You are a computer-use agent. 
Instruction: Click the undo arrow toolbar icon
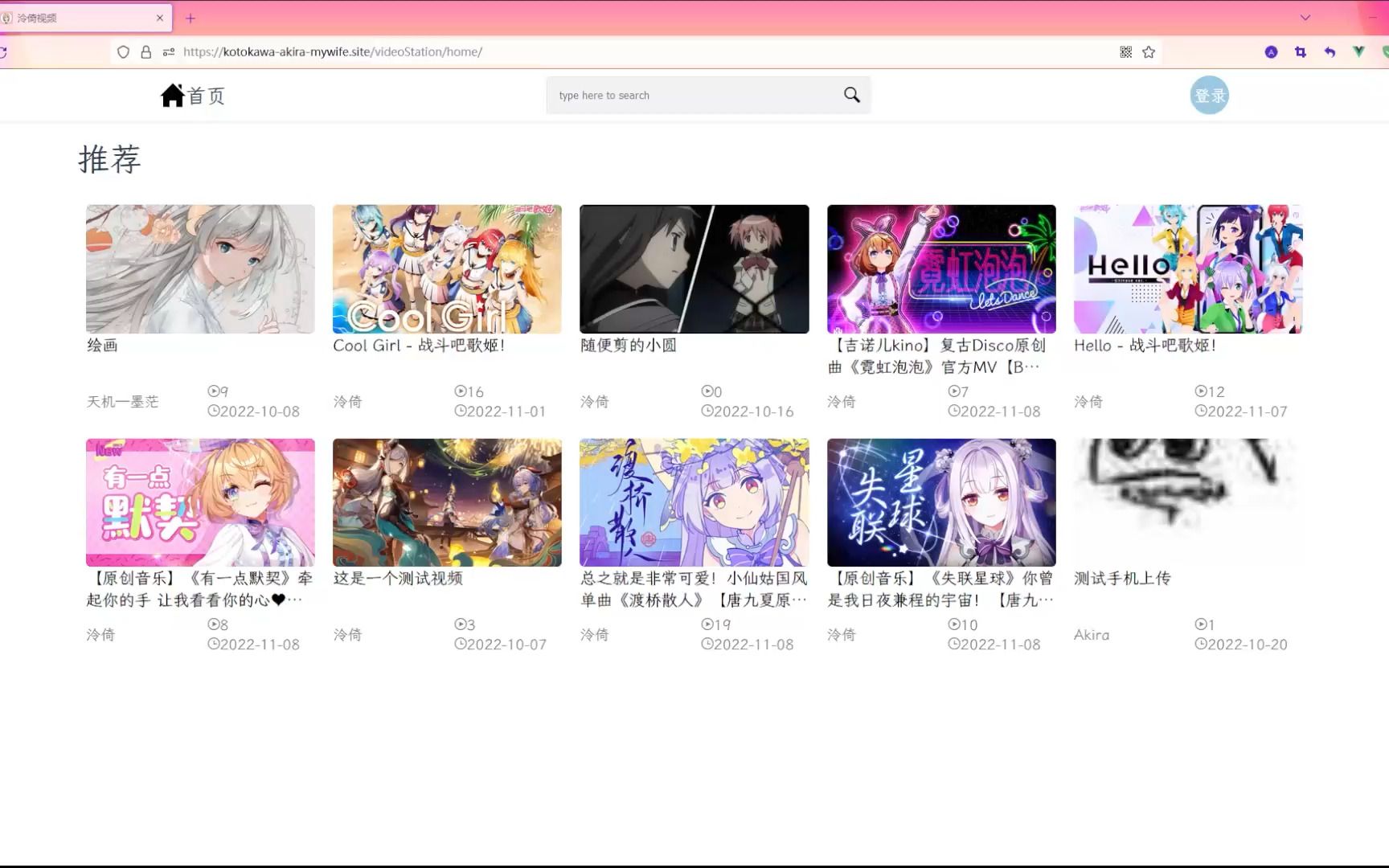pos(1330,52)
